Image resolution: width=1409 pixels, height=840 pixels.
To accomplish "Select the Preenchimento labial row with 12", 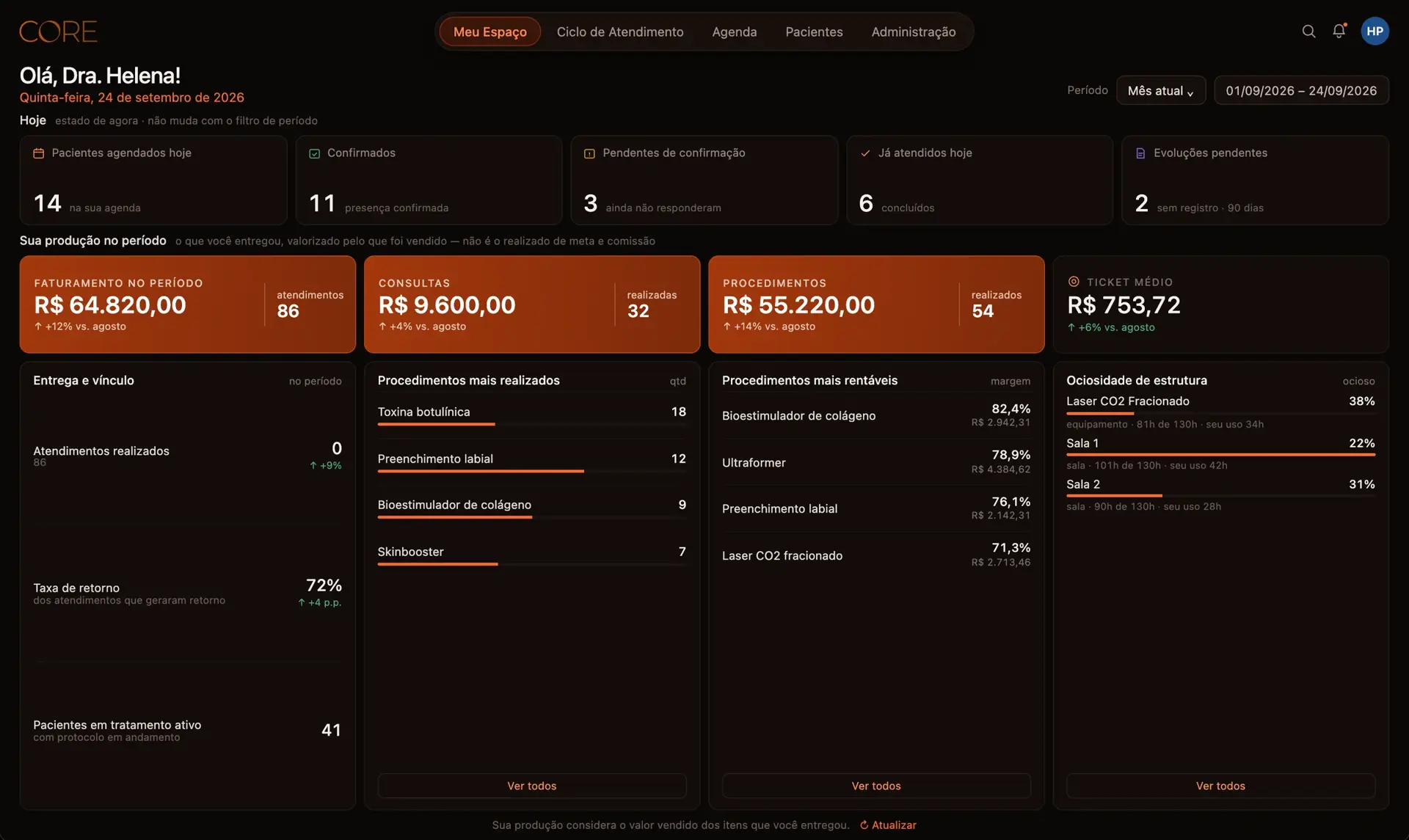I will click(531, 462).
